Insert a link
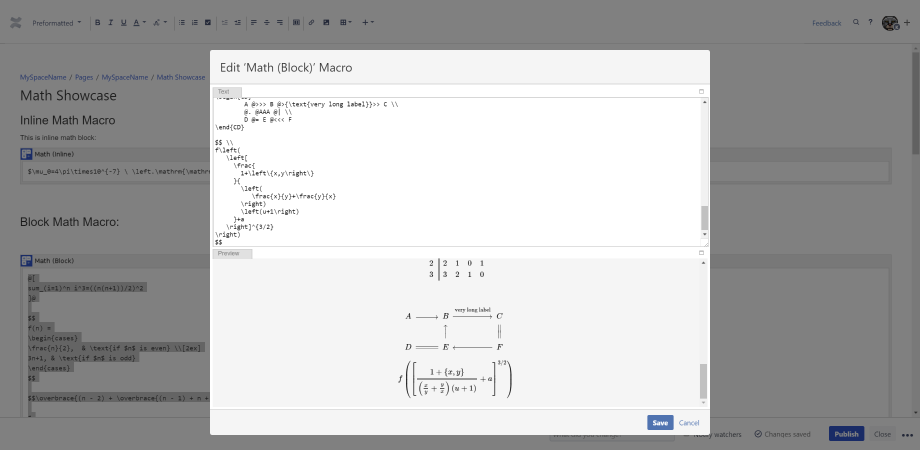 (312, 23)
